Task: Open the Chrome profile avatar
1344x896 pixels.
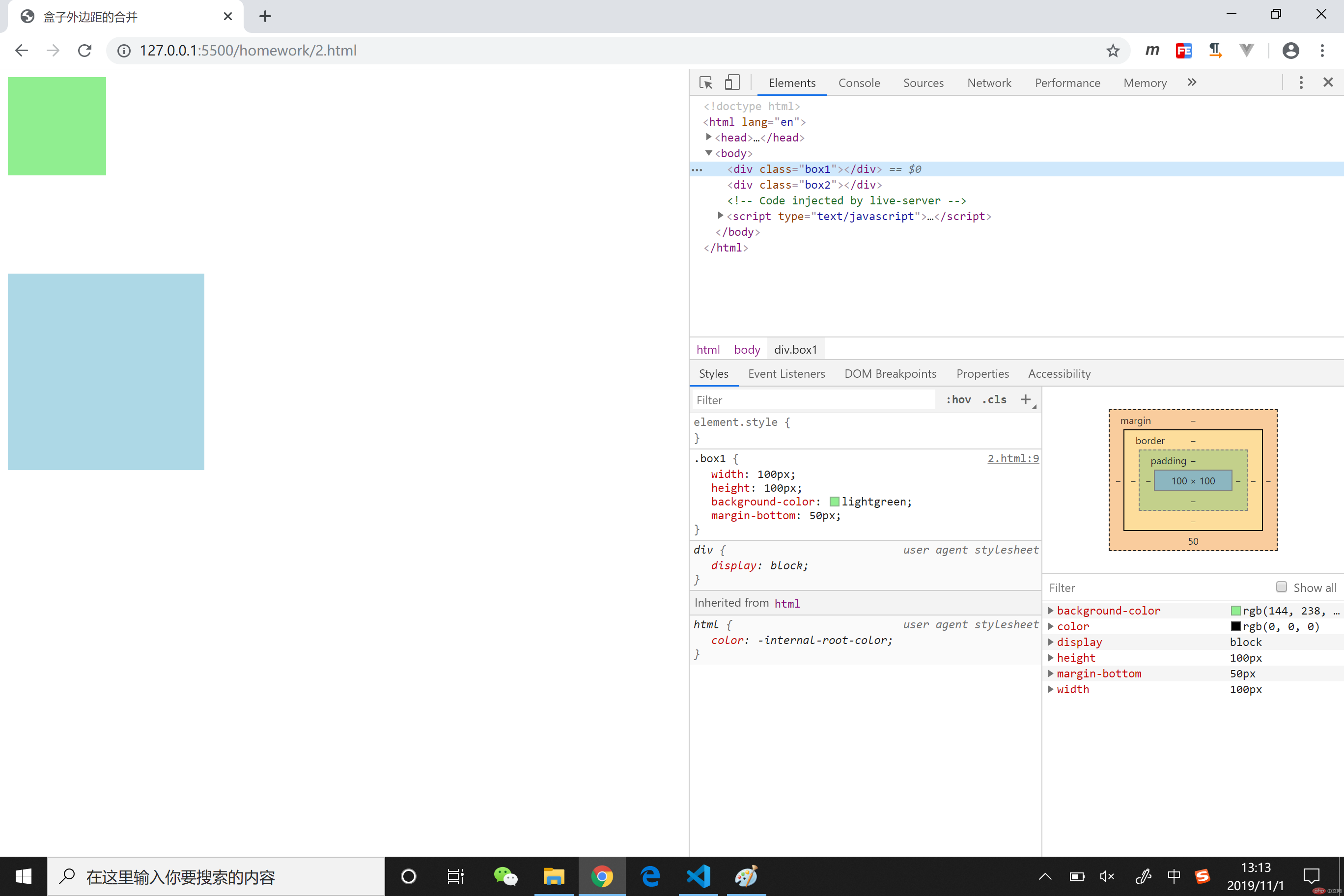Action: pos(1291,50)
